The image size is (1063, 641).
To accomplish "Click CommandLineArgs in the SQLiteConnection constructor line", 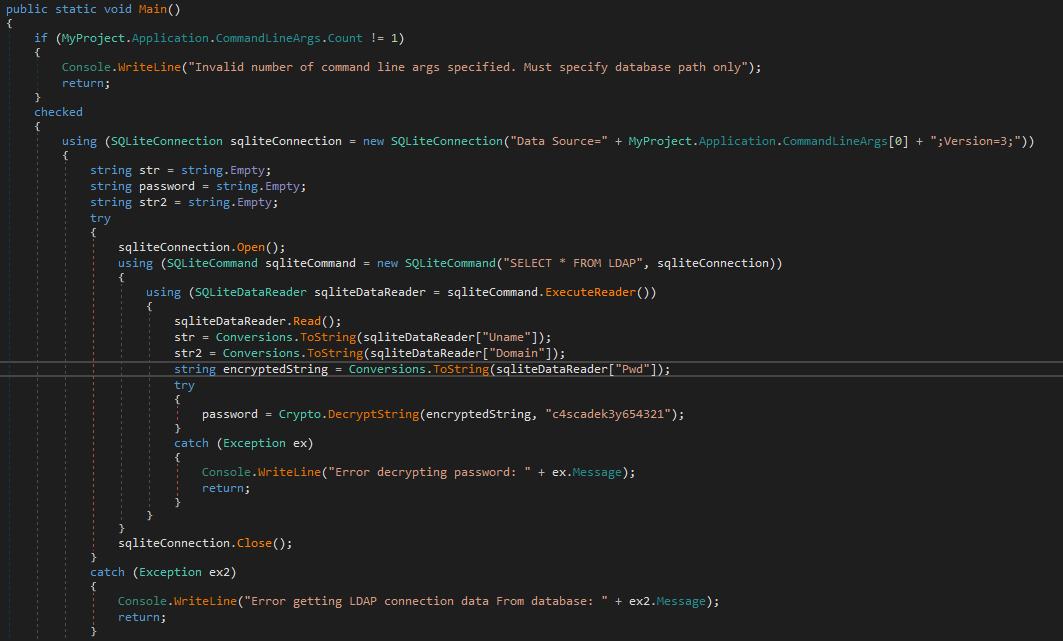I will pos(835,141).
